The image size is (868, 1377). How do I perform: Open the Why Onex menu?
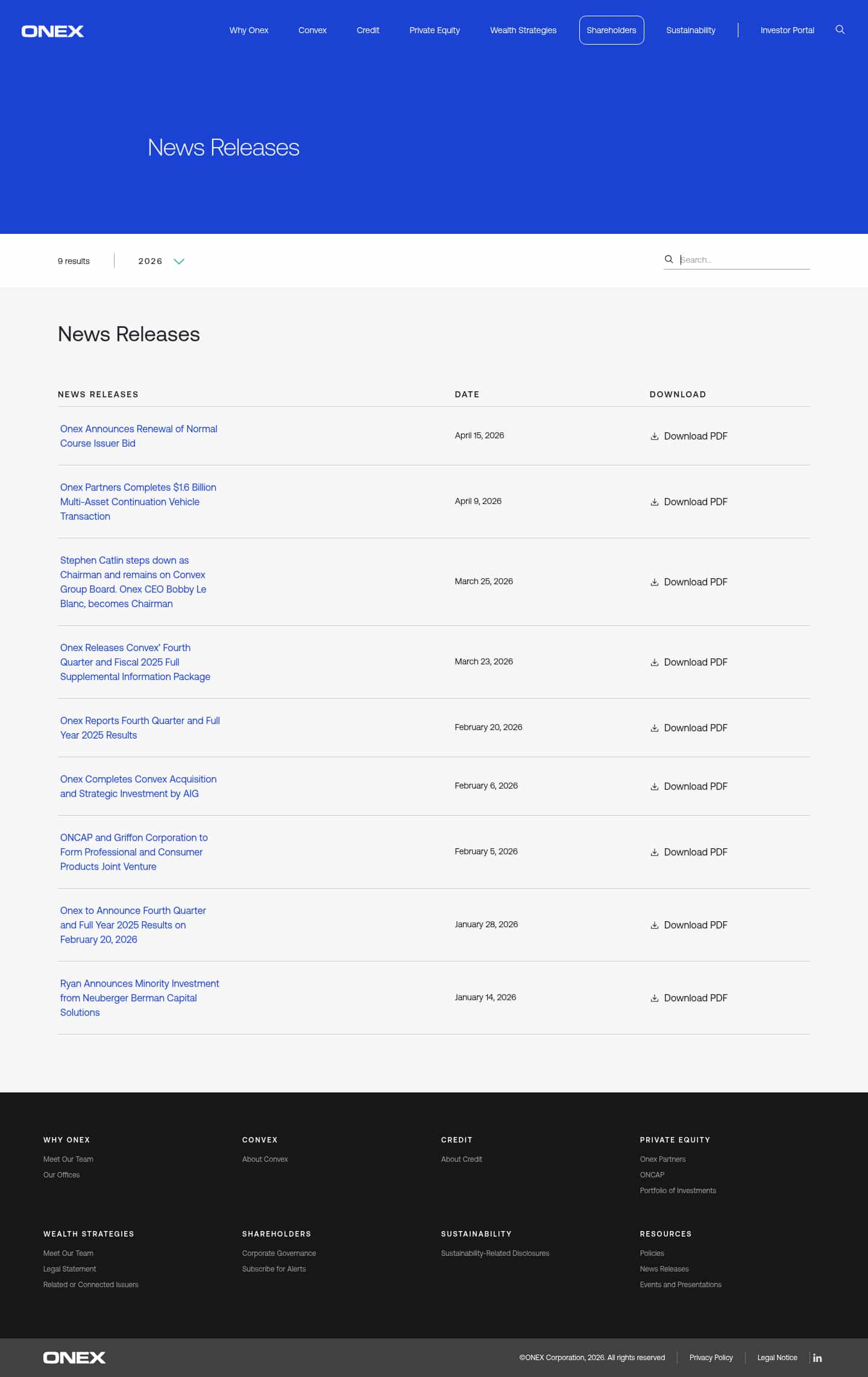coord(249,30)
